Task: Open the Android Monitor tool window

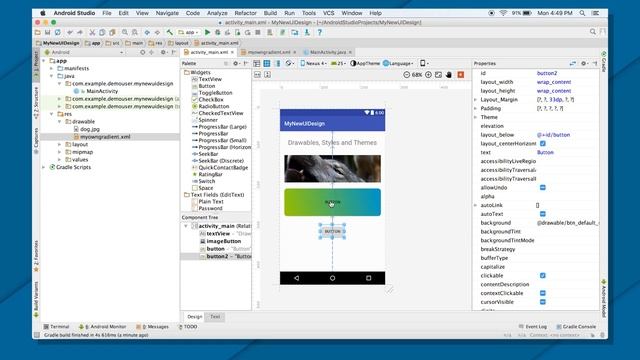Action: pos(102,327)
